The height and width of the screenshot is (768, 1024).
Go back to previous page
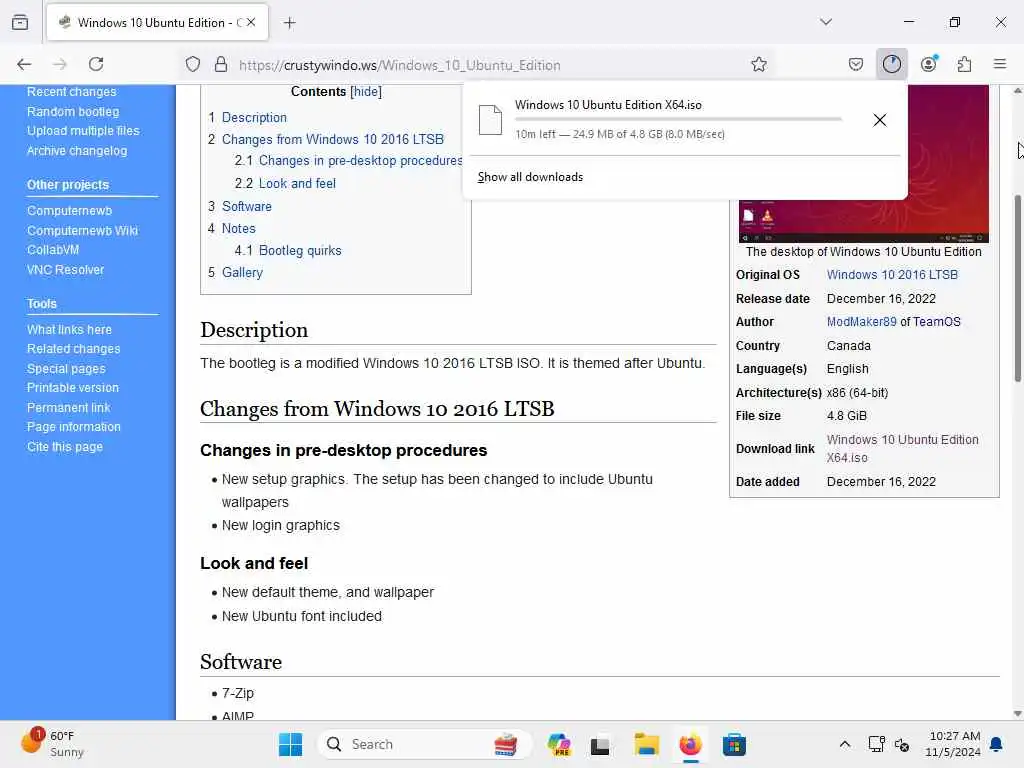tap(24, 64)
